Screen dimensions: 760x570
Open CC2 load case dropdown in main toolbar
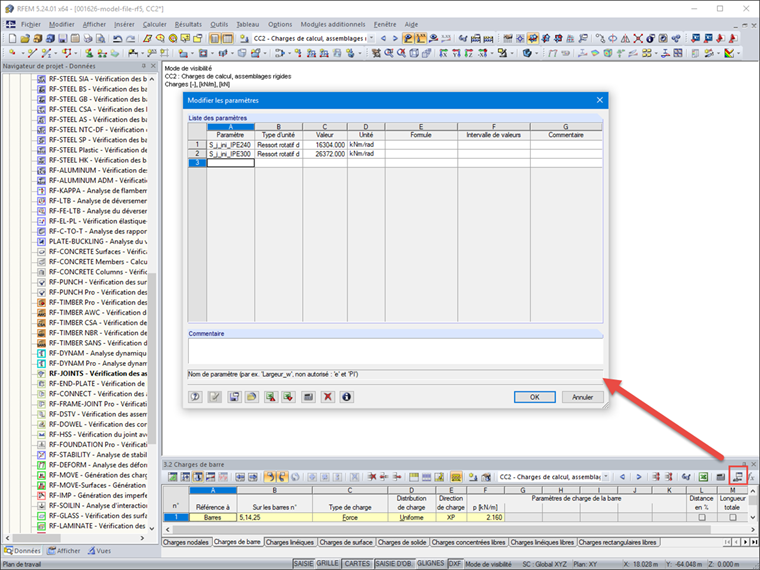(371, 38)
